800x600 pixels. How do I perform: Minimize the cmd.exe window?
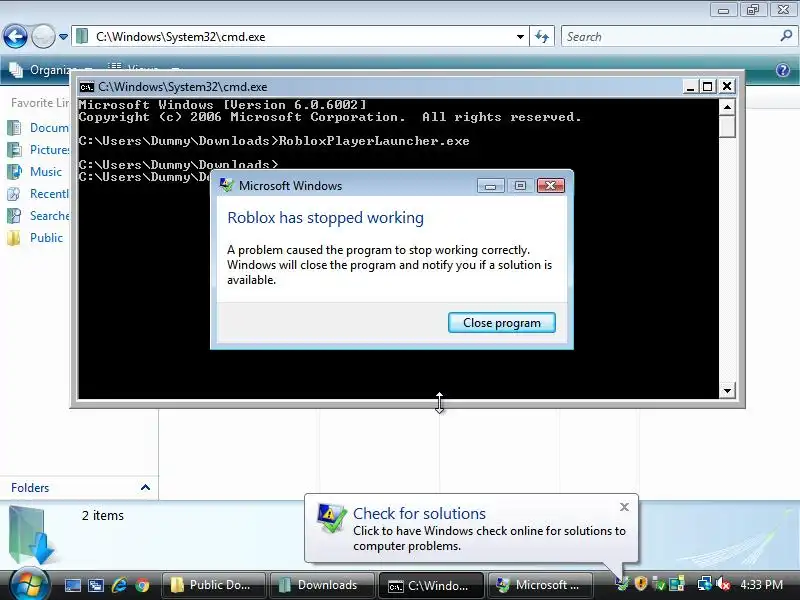pos(690,87)
